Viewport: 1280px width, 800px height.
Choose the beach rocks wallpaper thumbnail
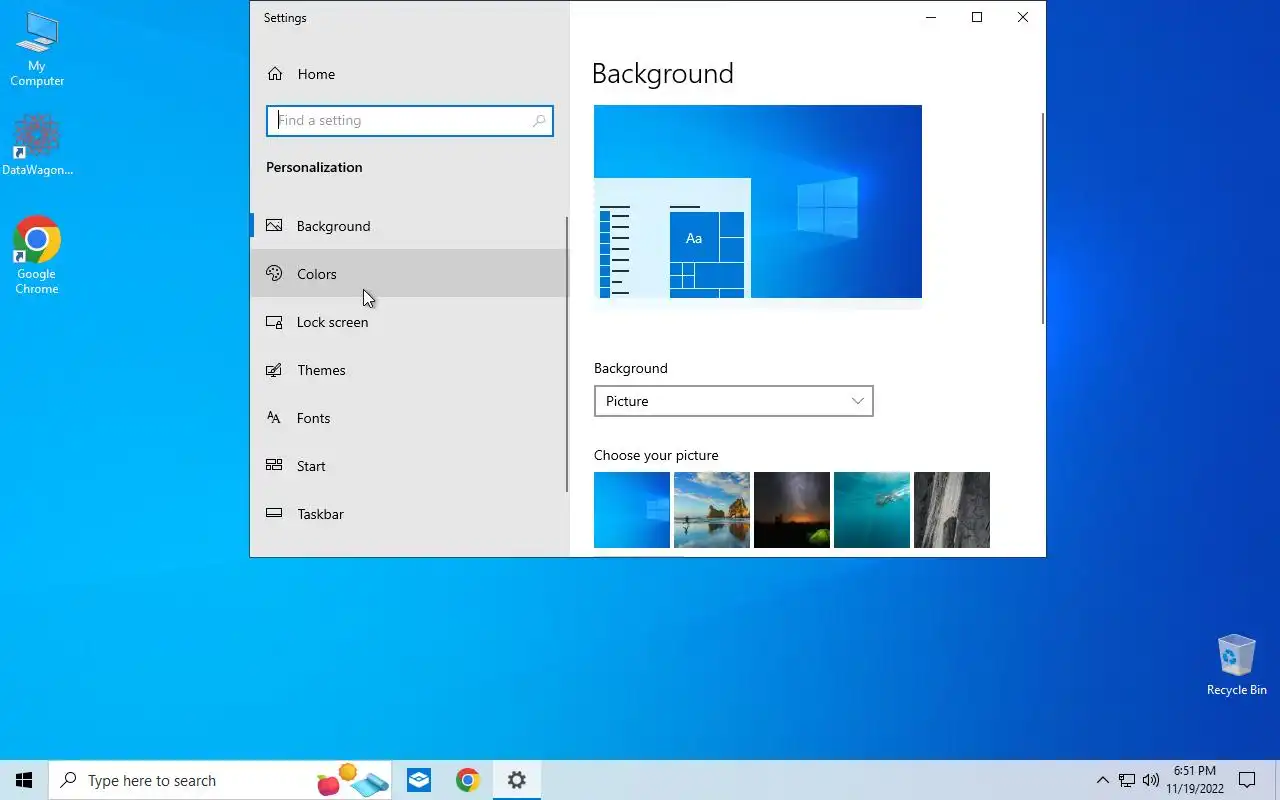712,510
